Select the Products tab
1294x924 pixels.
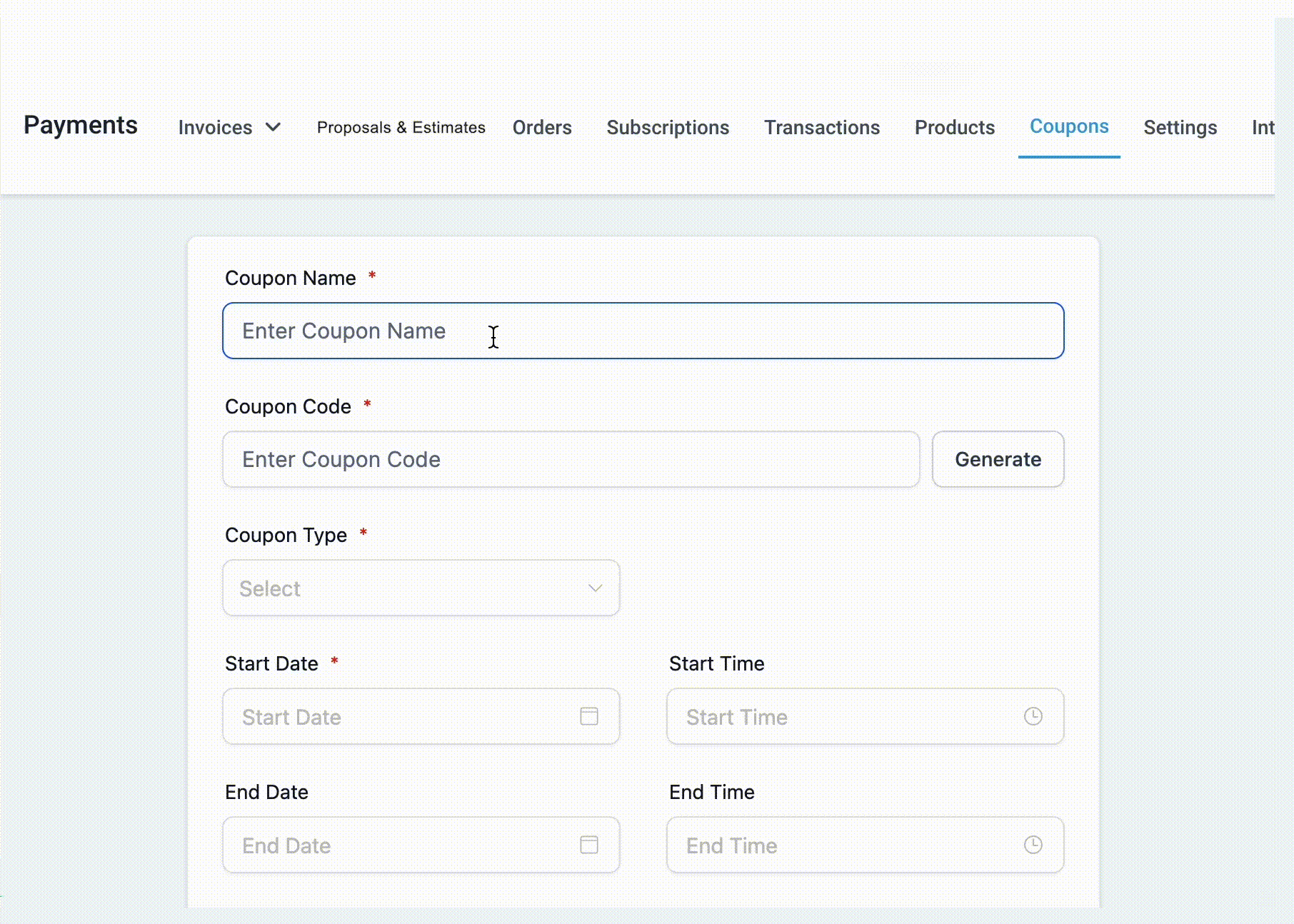click(x=954, y=127)
